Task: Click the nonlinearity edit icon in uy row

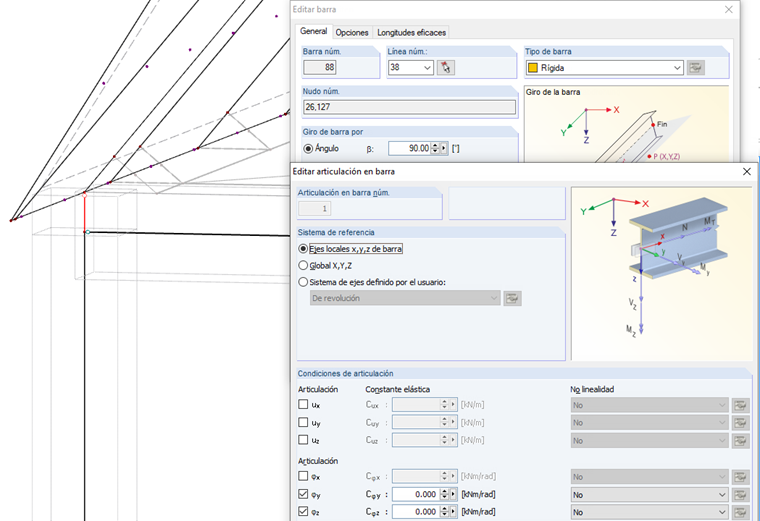Action: coord(740,423)
